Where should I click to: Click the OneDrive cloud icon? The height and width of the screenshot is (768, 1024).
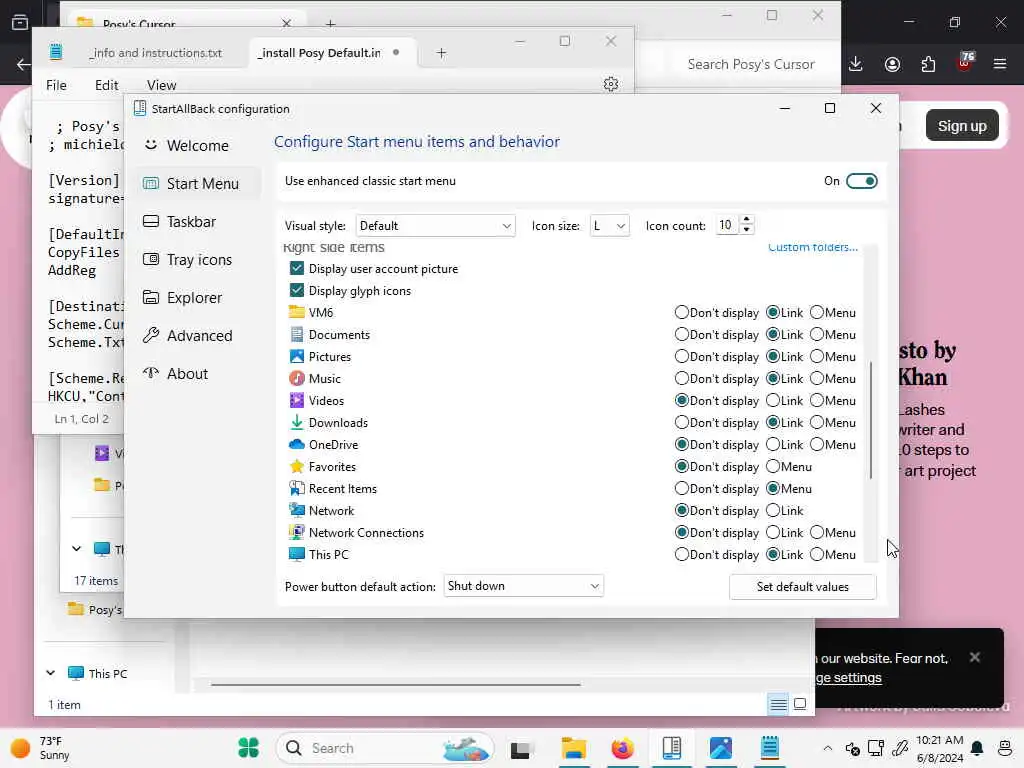pyautogui.click(x=296, y=445)
